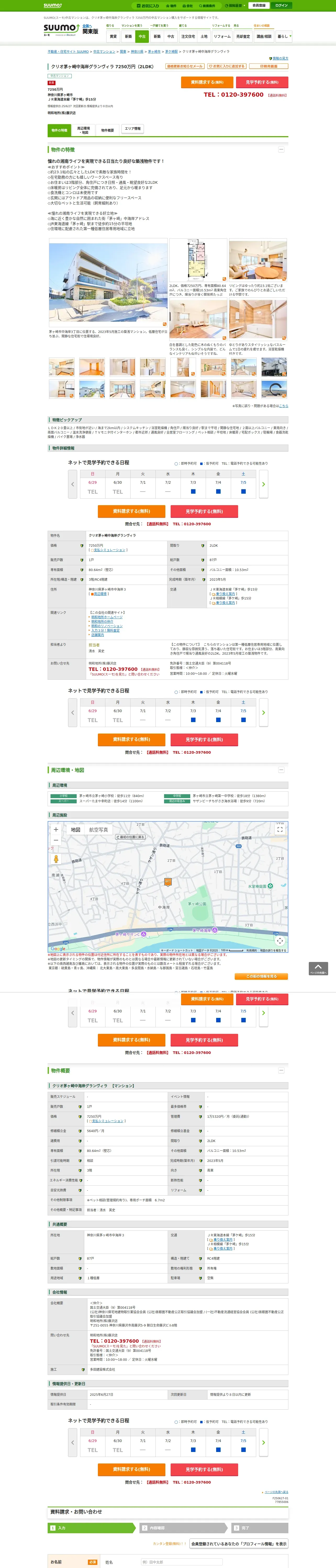
Task: Open map camera controls compass icon
Action: tap(280, 941)
